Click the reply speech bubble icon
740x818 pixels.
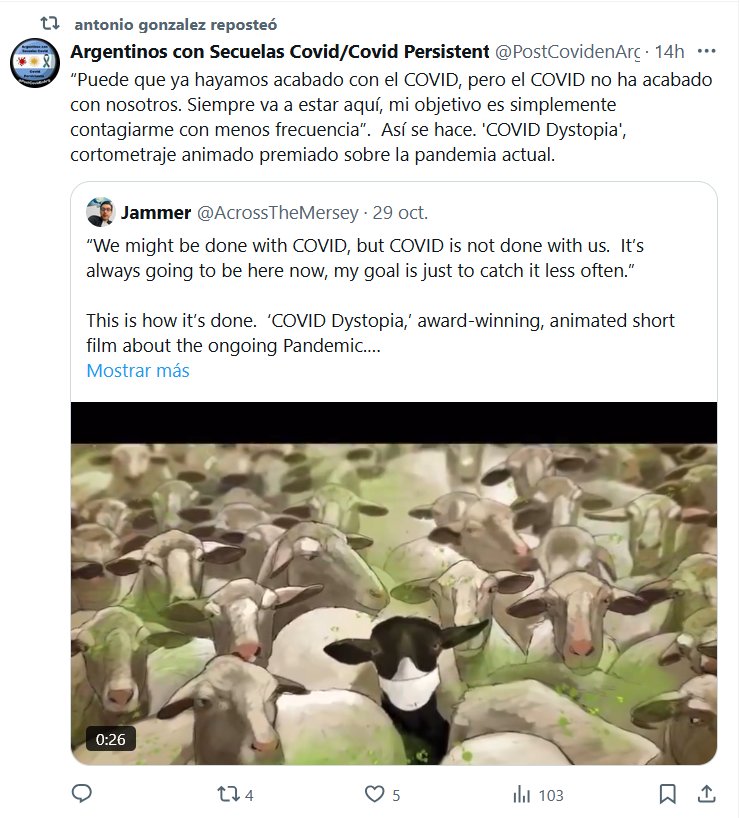coord(83,794)
